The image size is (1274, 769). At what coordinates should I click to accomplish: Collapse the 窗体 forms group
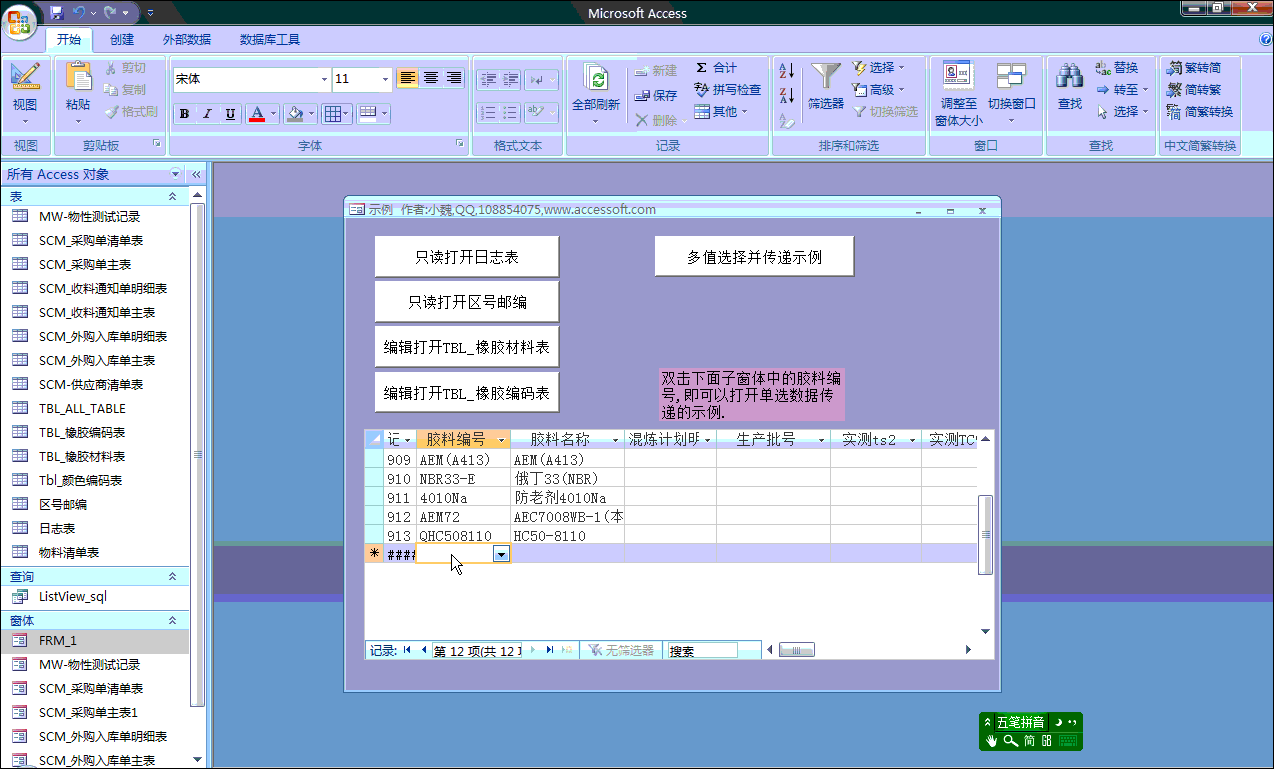[x=172, y=621]
